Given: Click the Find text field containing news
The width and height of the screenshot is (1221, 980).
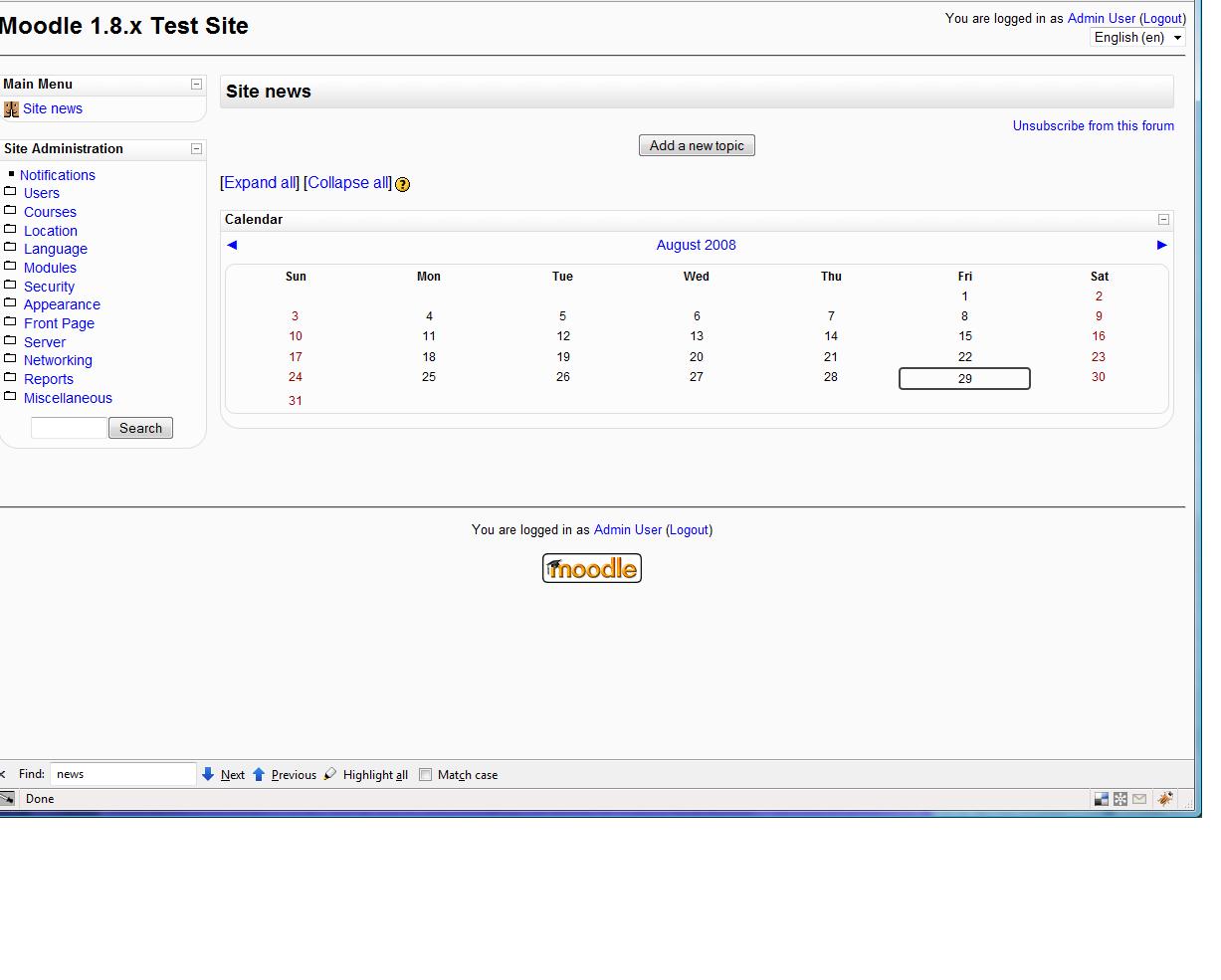Looking at the screenshot, I should 123,774.
